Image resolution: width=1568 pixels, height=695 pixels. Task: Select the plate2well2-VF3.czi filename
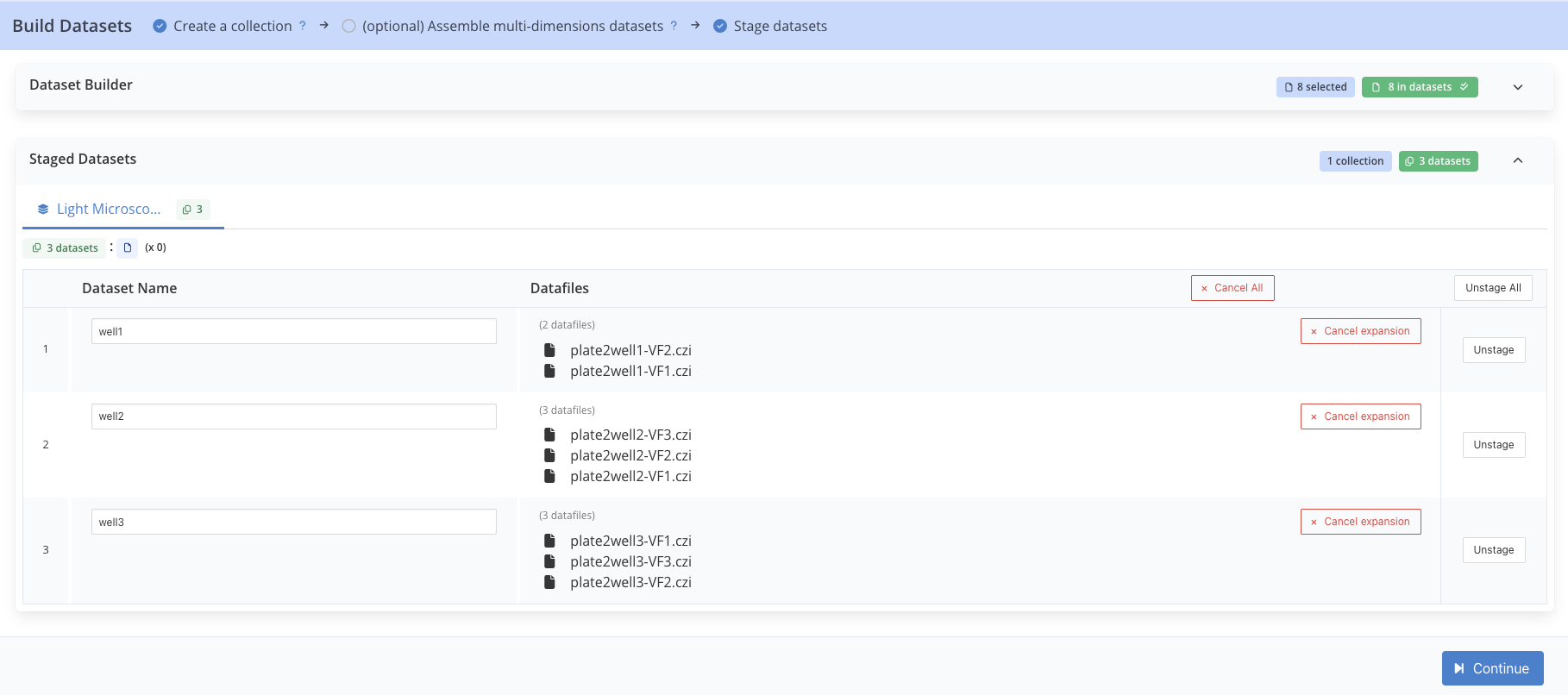pos(630,435)
